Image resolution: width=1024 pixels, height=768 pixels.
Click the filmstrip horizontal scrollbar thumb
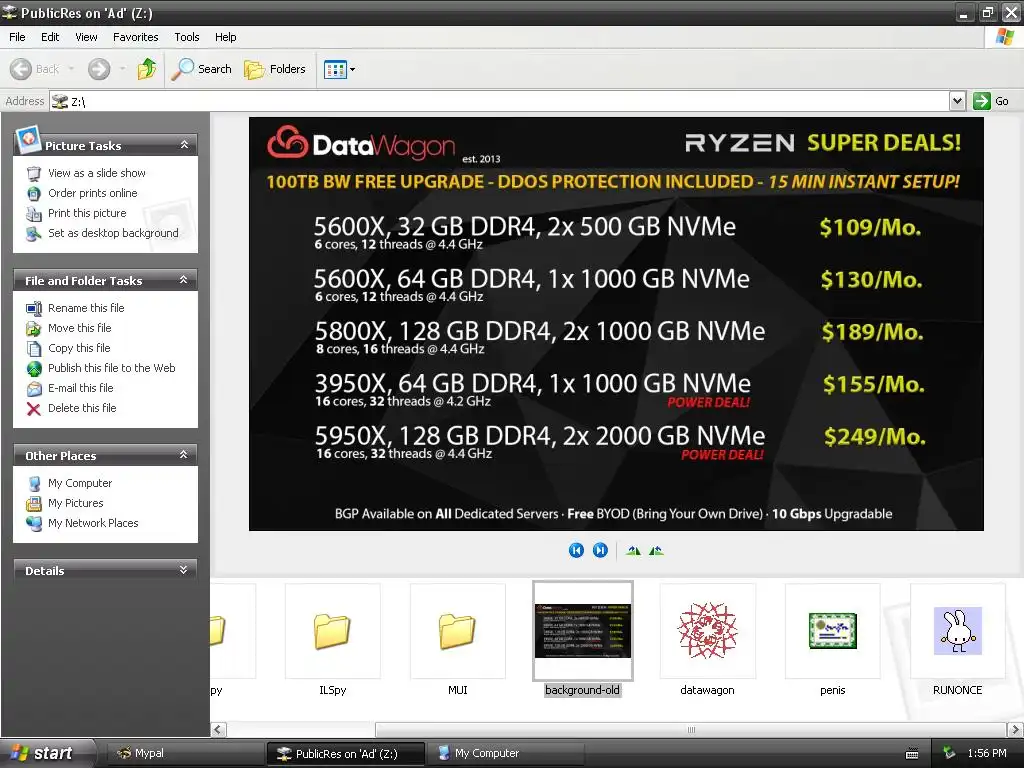[x=691, y=729]
